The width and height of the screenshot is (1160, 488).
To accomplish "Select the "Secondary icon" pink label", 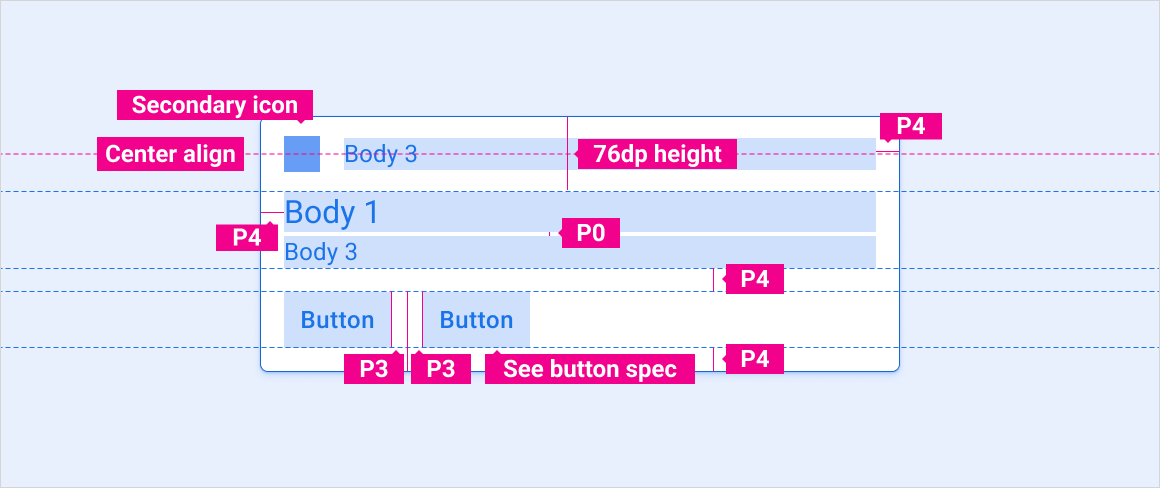I will (215, 105).
